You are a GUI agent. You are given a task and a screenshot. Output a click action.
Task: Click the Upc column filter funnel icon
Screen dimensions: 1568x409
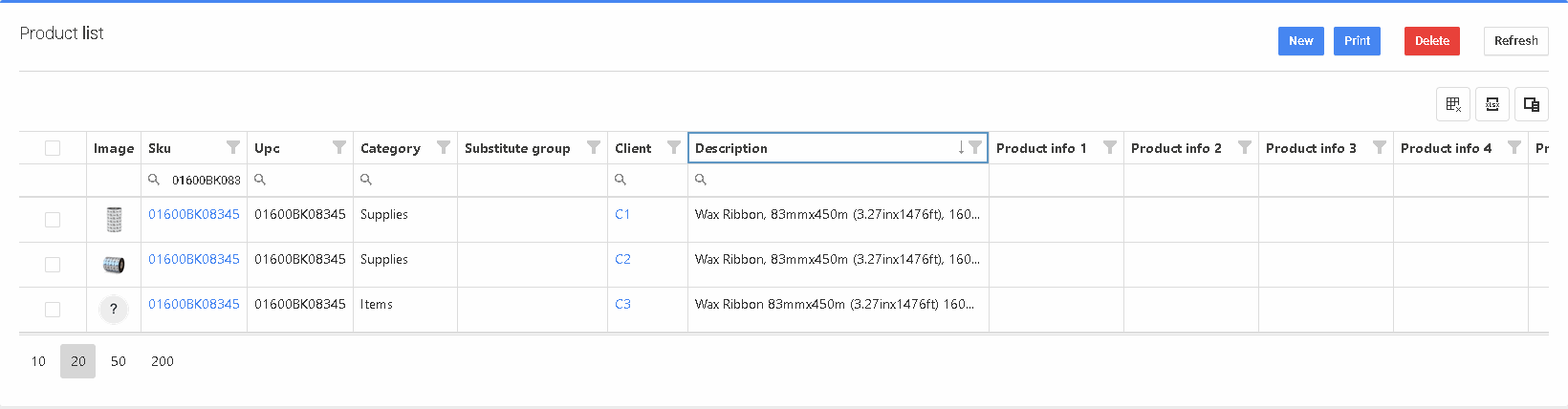(x=339, y=147)
